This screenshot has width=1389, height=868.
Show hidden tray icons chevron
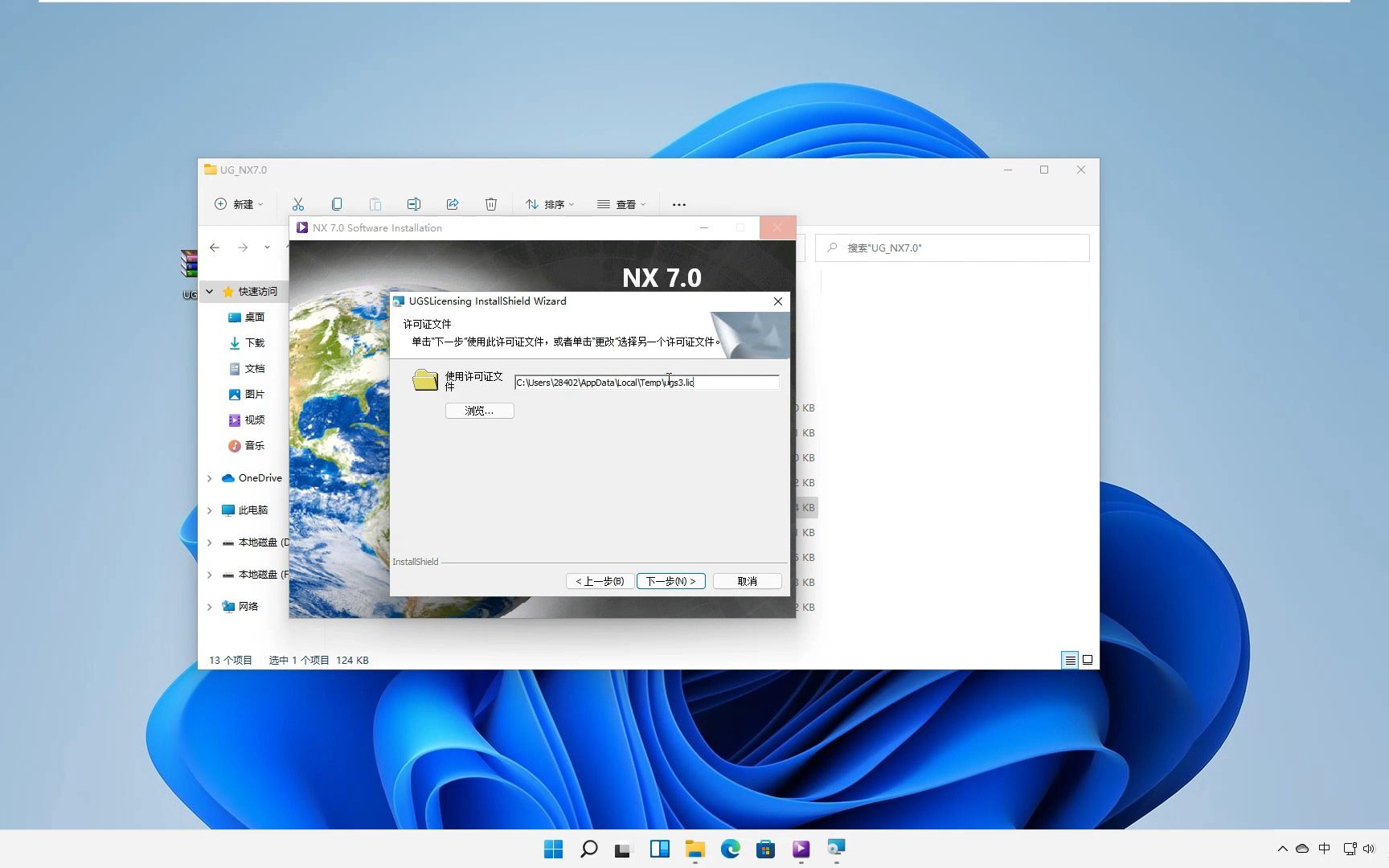tap(1282, 849)
